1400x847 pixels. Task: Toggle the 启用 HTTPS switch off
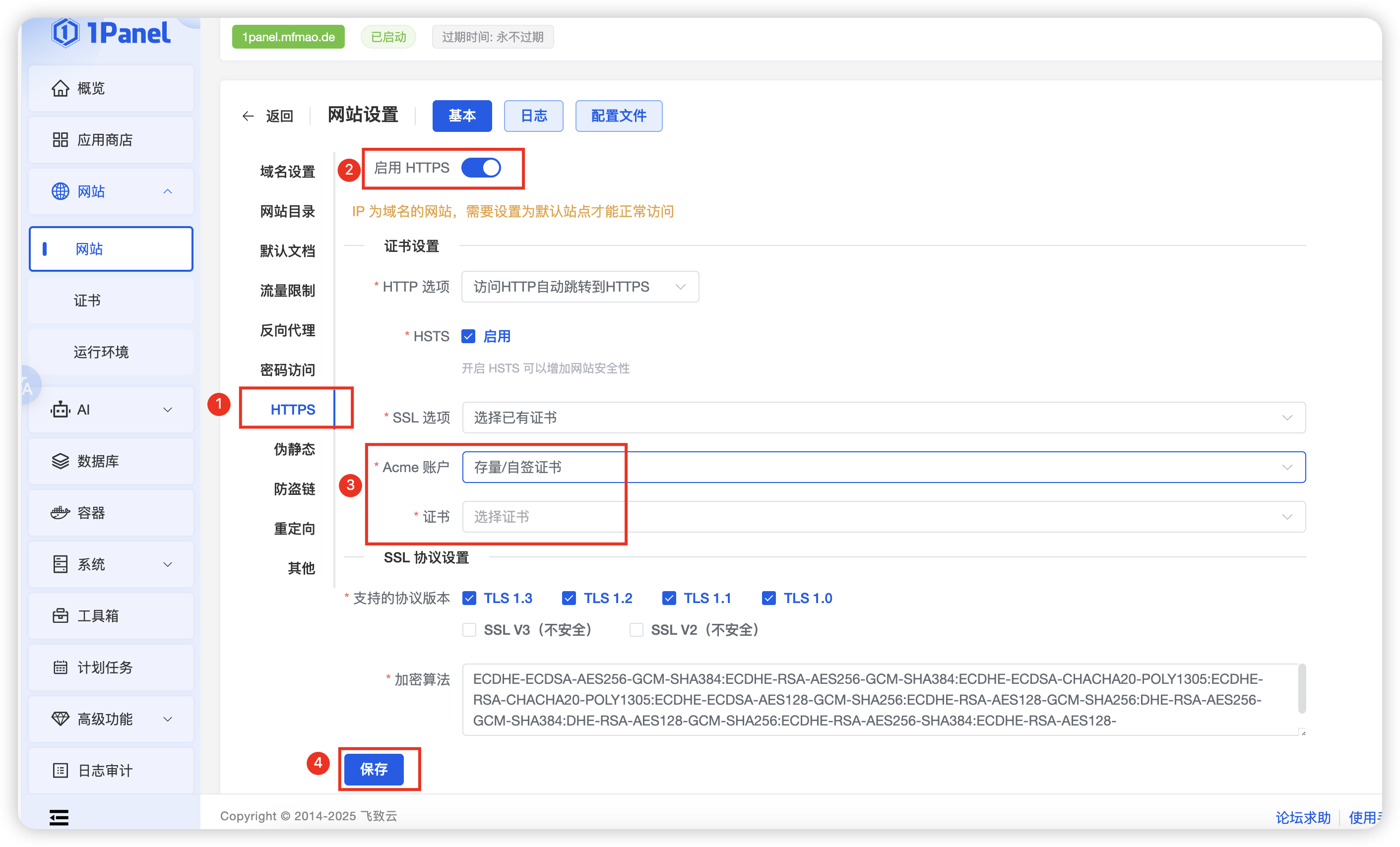point(481,168)
